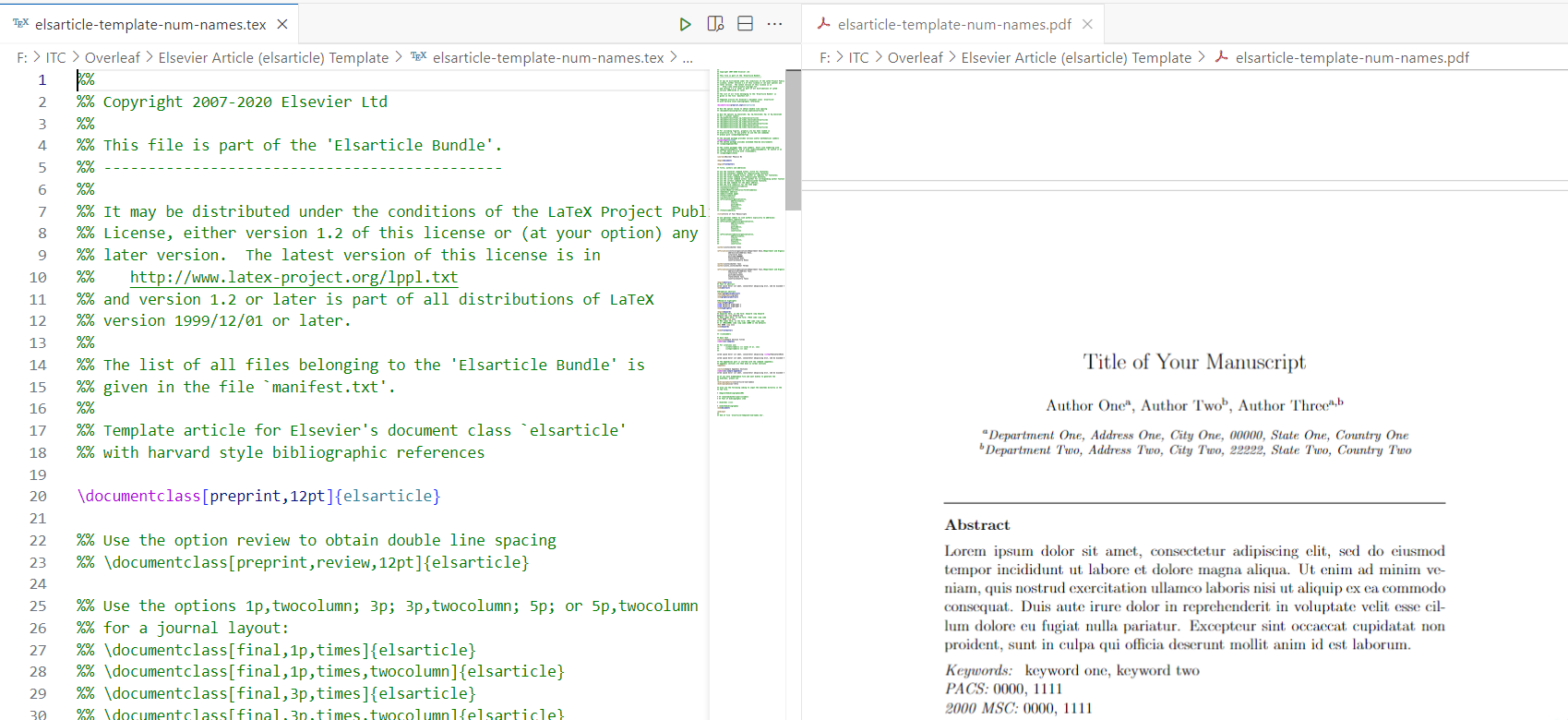Click the 'Department One' affiliation line in PDF
The image size is (1568, 720).
pyautogui.click(x=1195, y=435)
